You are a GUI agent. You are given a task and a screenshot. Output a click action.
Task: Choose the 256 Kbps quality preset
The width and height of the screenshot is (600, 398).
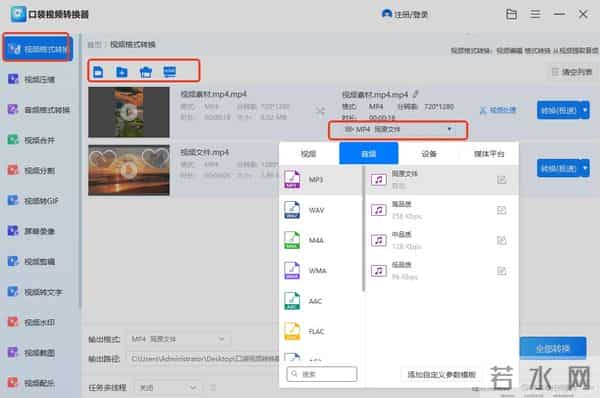click(442, 210)
